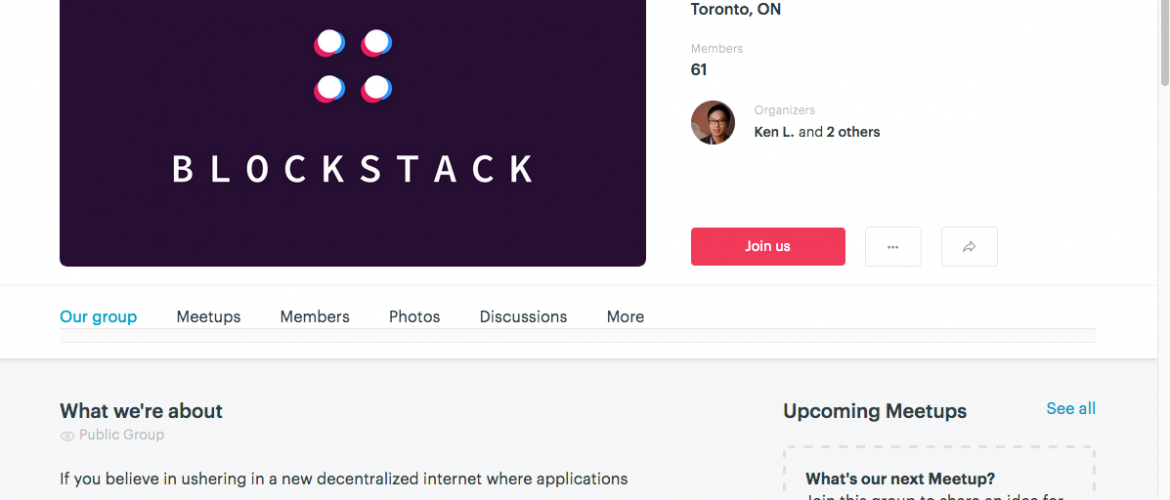The image size is (1170, 500).
Task: Switch to the Meetups tab
Action: click(x=208, y=317)
